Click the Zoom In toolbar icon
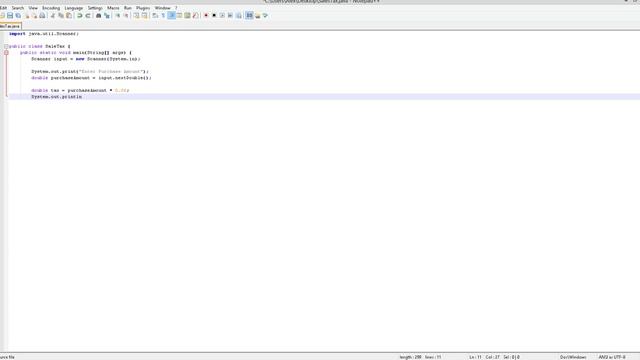 (118, 16)
